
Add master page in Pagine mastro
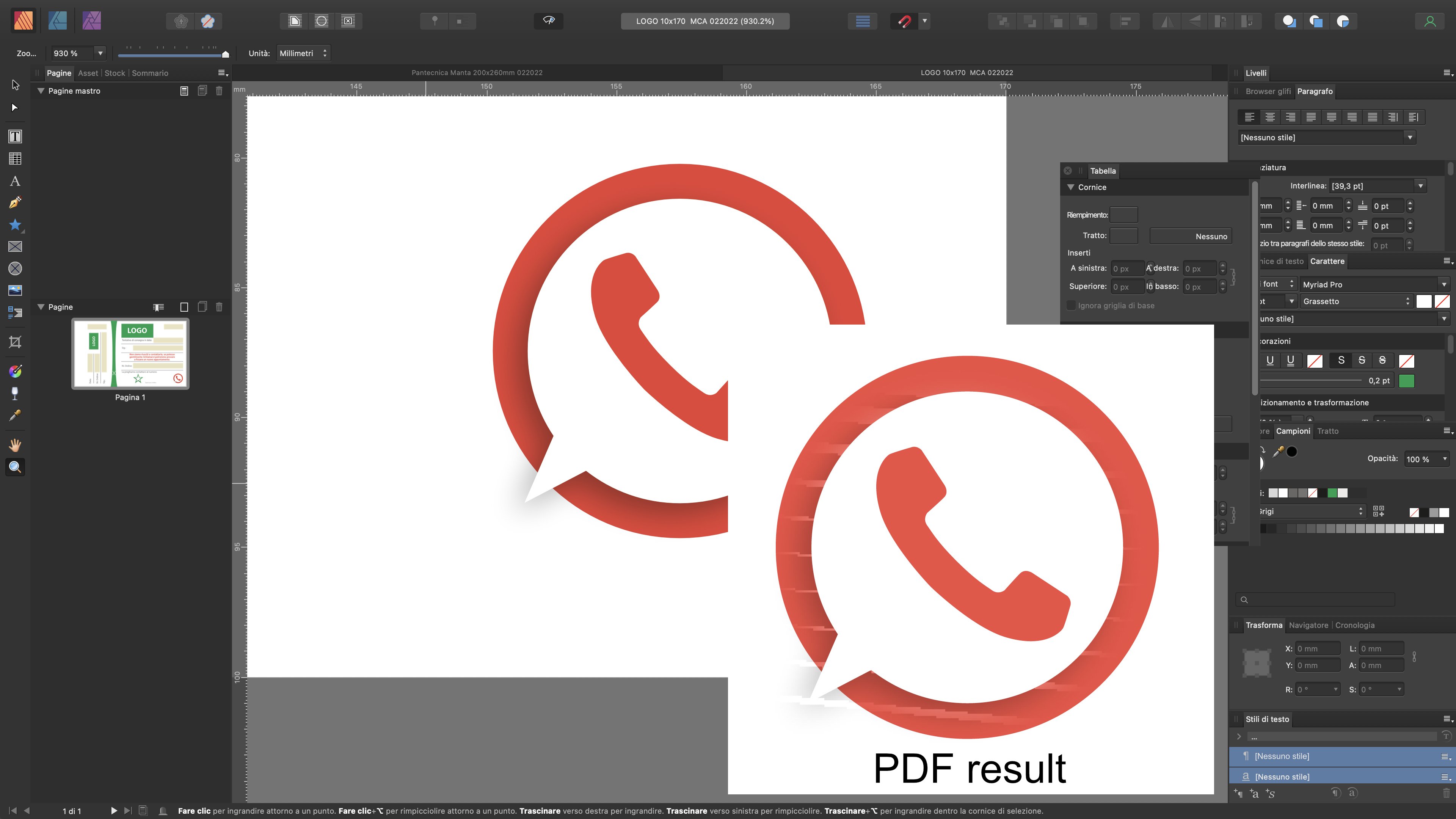(184, 91)
